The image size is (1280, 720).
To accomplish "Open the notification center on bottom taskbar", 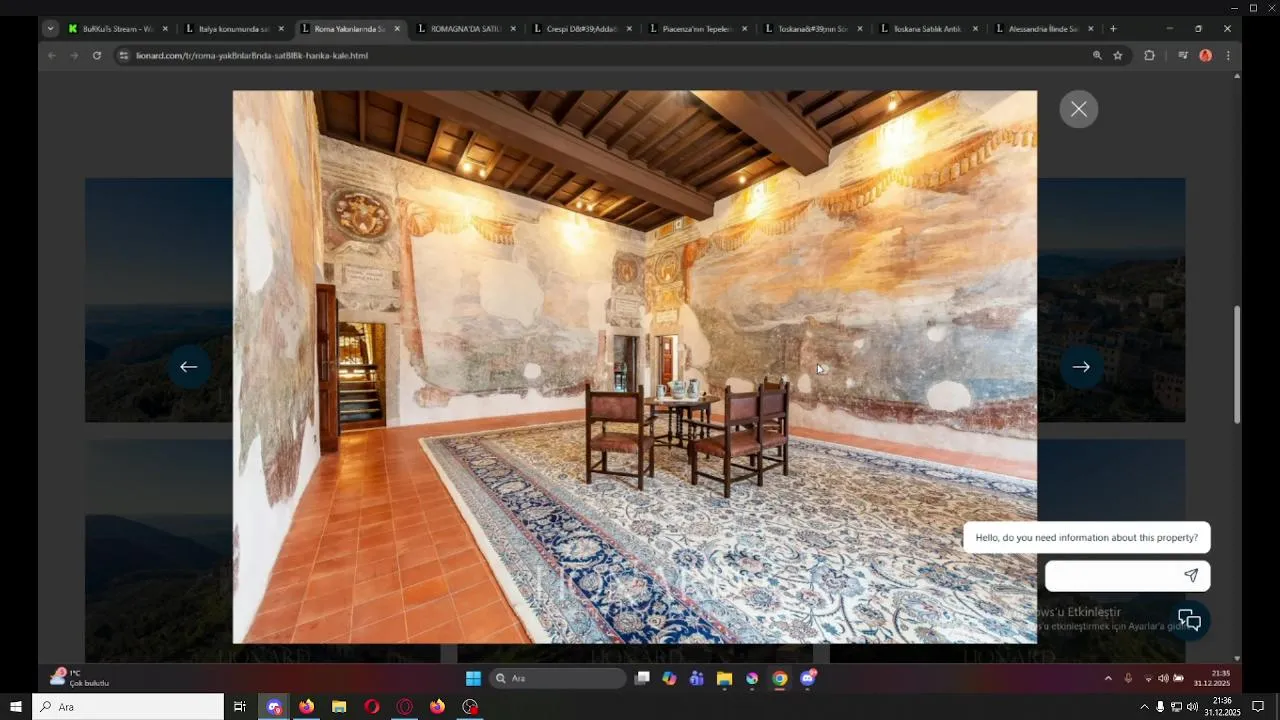I will [x=1259, y=707].
